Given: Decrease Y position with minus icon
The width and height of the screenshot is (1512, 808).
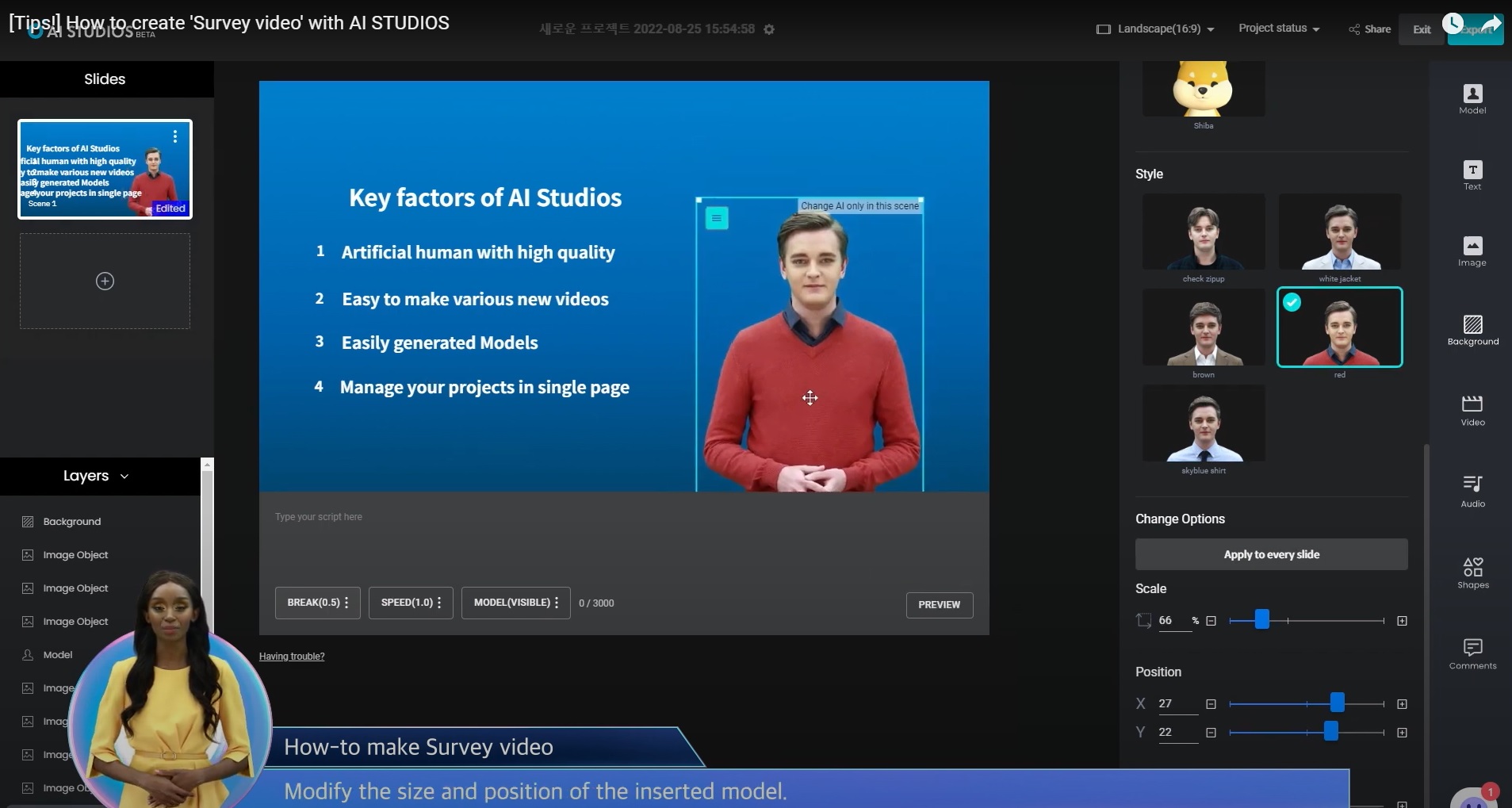Looking at the screenshot, I should [x=1211, y=733].
